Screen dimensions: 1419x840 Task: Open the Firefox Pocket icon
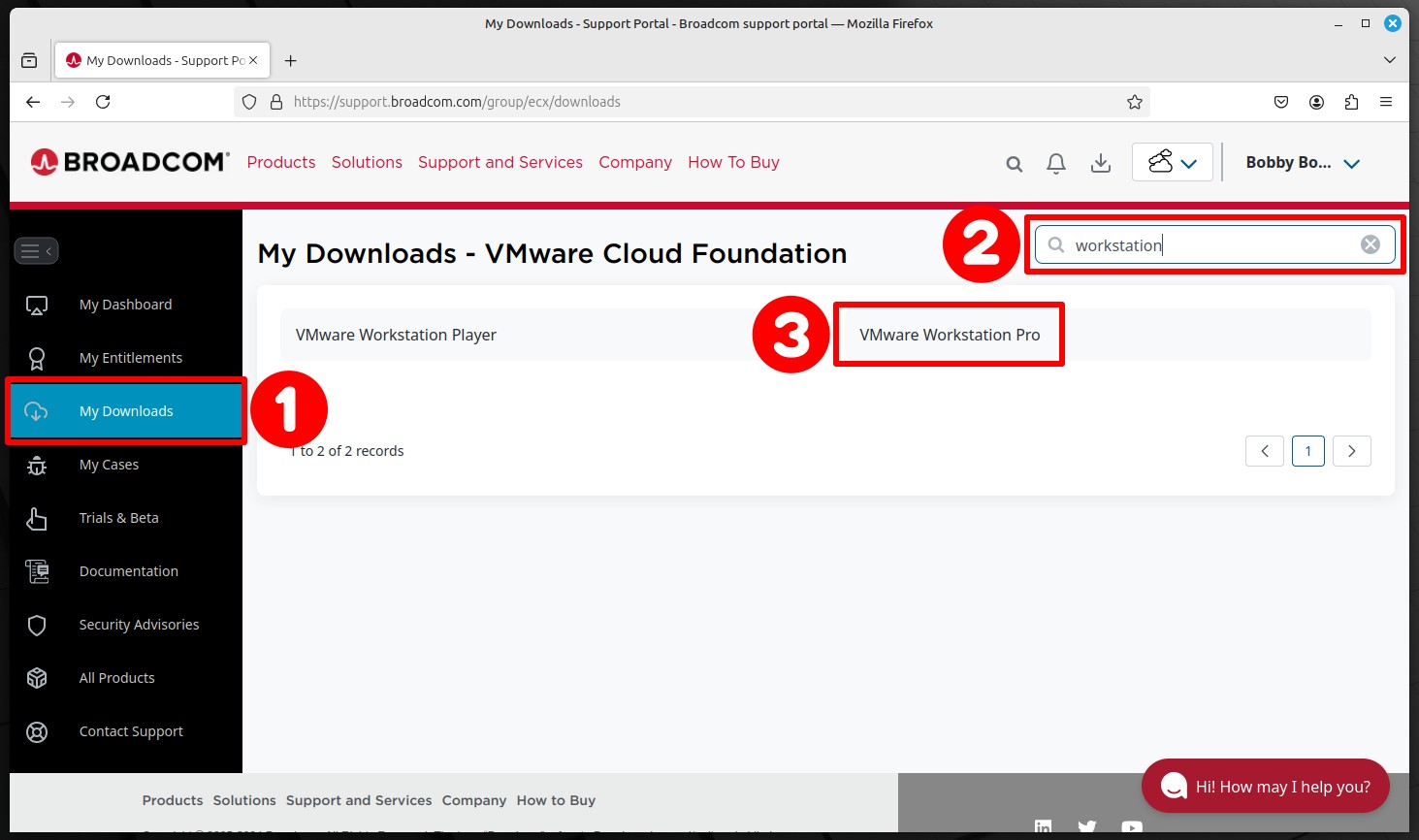[x=1281, y=102]
